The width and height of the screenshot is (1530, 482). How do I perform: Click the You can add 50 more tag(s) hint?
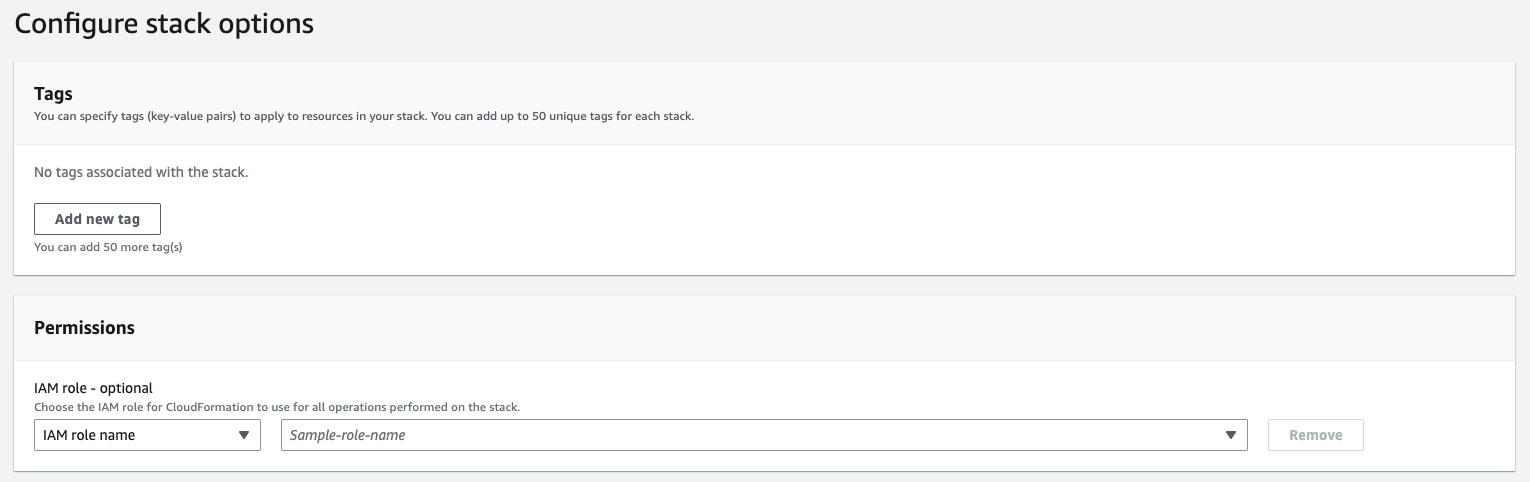(108, 247)
